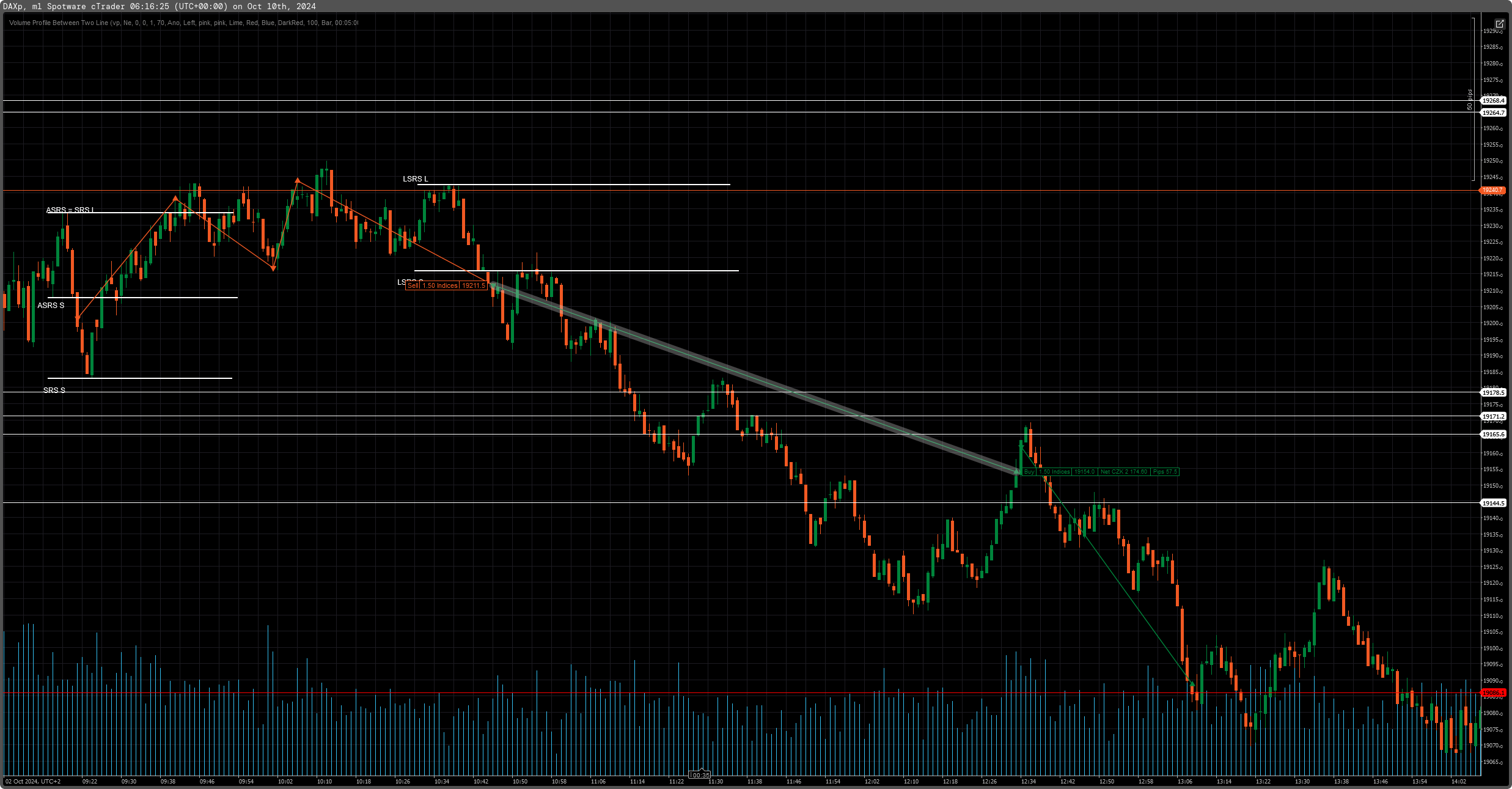Click the 50 pips scale ruler
Viewport: 1512px width, 789px height.
coord(1470,99)
